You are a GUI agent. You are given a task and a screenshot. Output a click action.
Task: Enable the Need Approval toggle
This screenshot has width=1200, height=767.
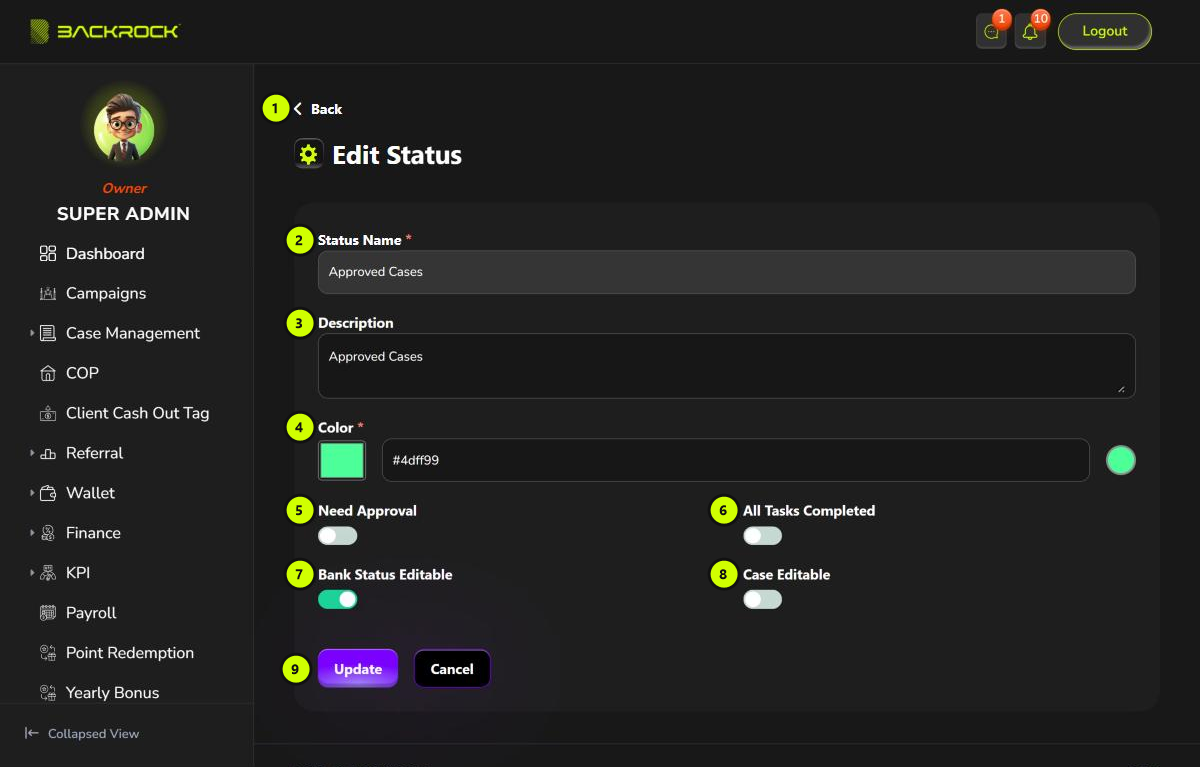coord(337,536)
